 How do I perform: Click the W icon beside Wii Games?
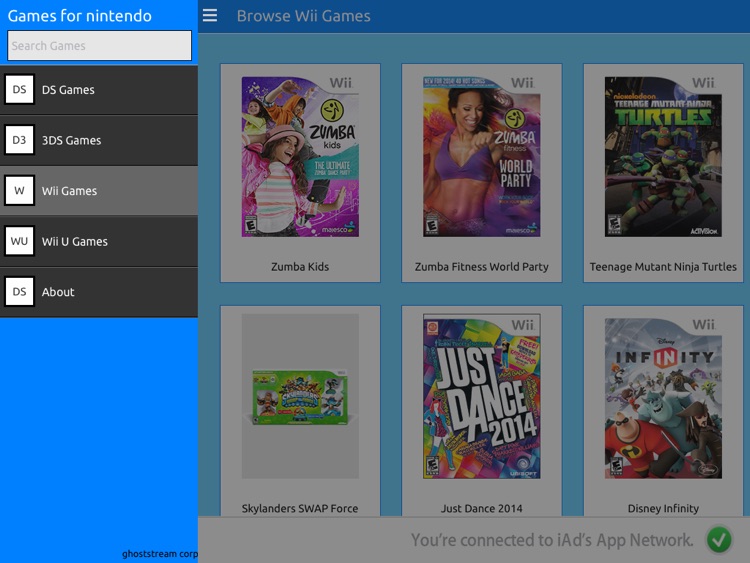pos(19,190)
